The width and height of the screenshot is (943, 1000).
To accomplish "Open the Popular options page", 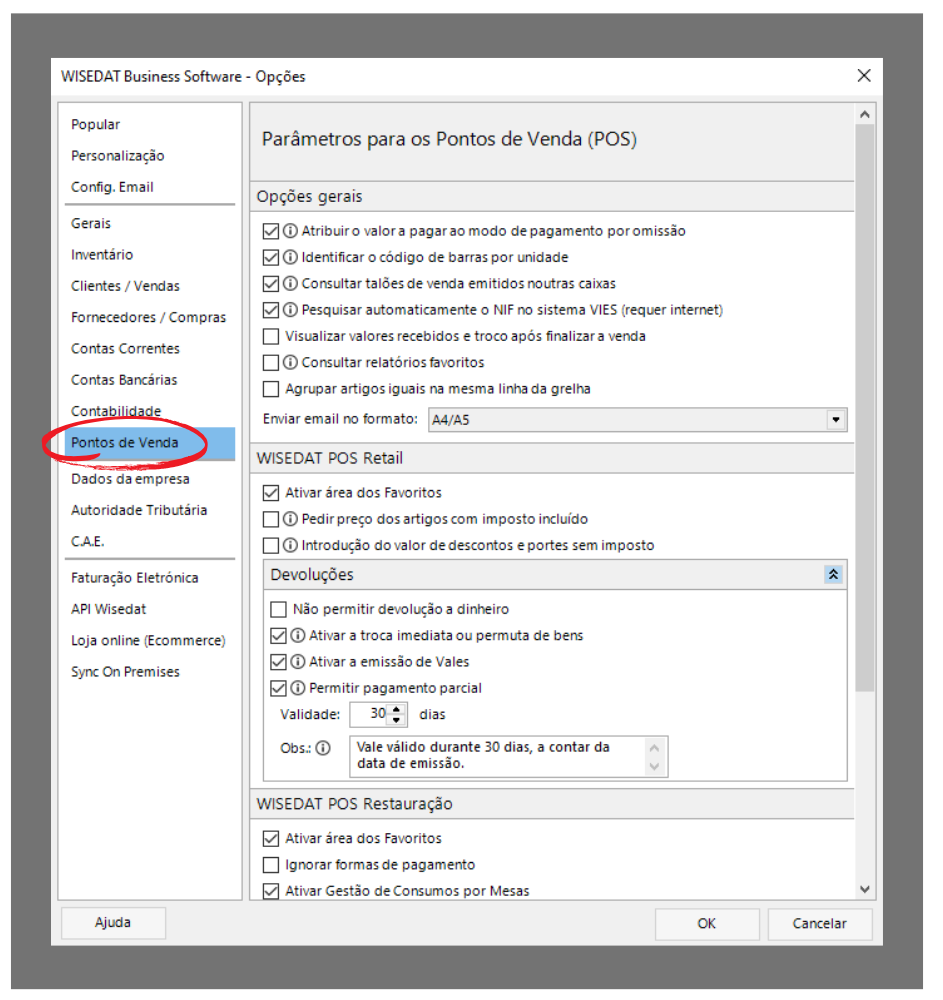I will click(96, 124).
